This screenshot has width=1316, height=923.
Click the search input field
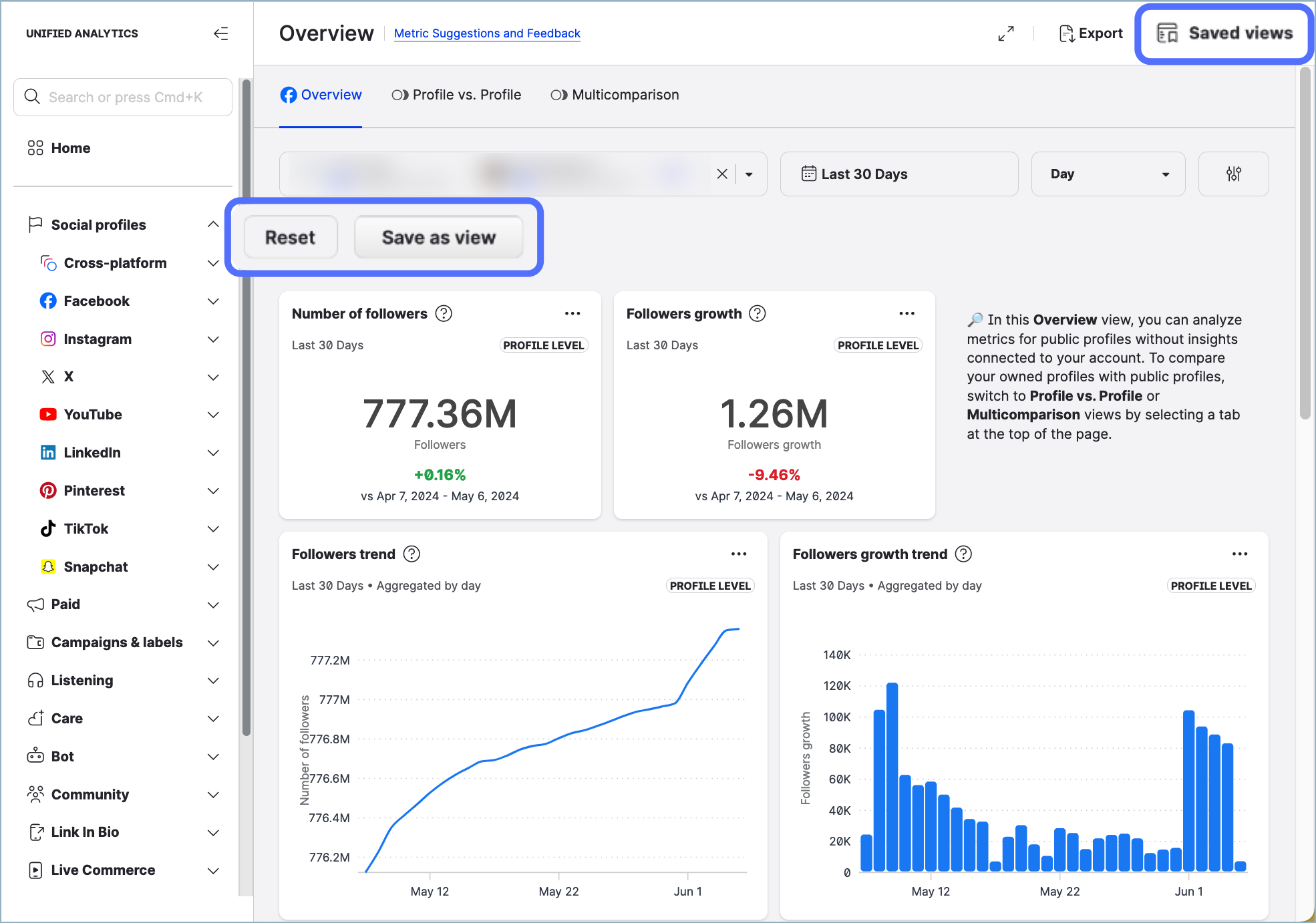[126, 98]
